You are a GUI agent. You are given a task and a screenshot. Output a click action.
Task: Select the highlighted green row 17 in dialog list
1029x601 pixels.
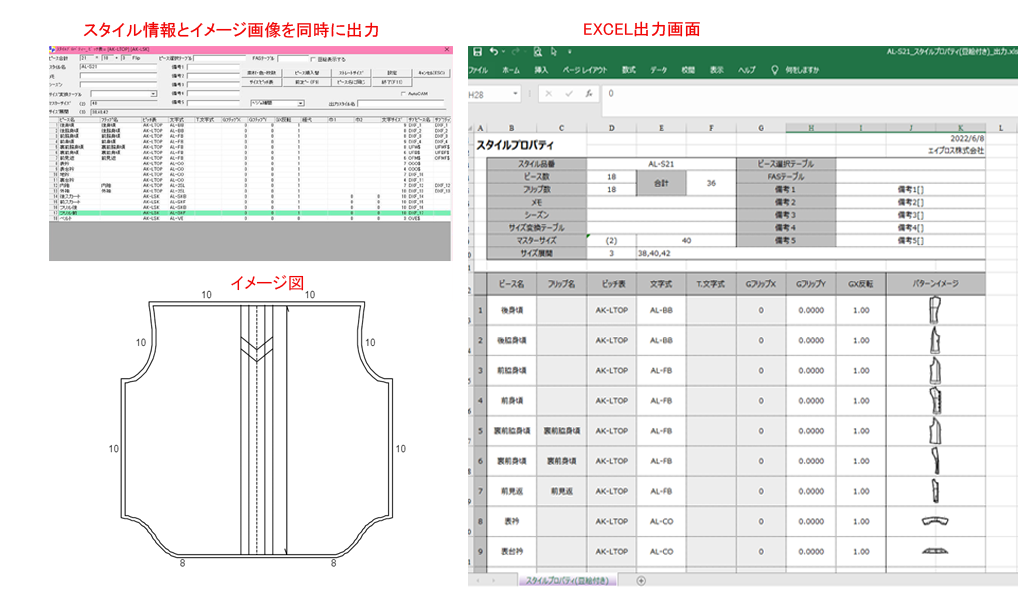tap(250, 213)
